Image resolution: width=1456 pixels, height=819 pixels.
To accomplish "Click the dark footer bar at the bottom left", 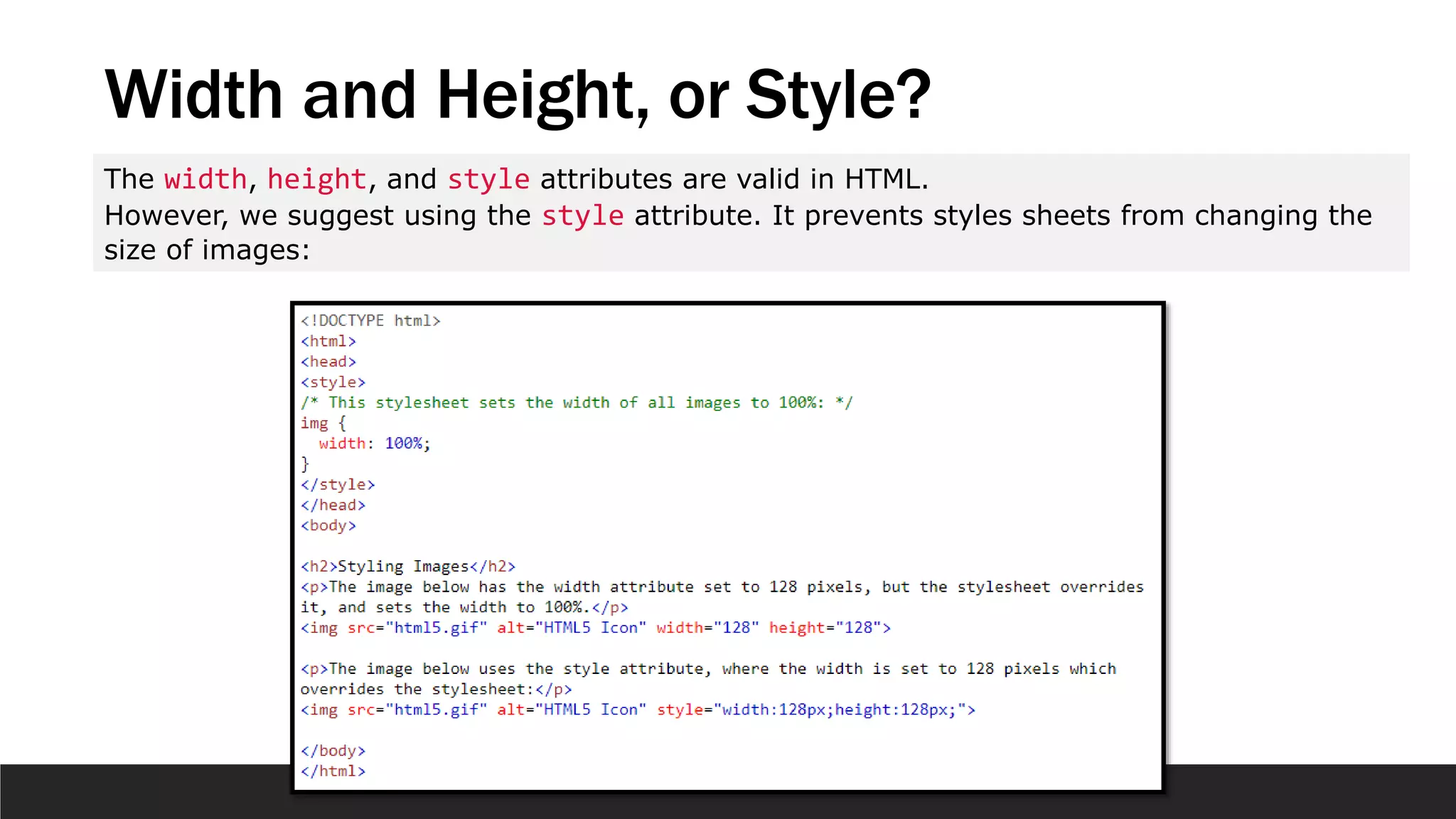I will (142, 791).
